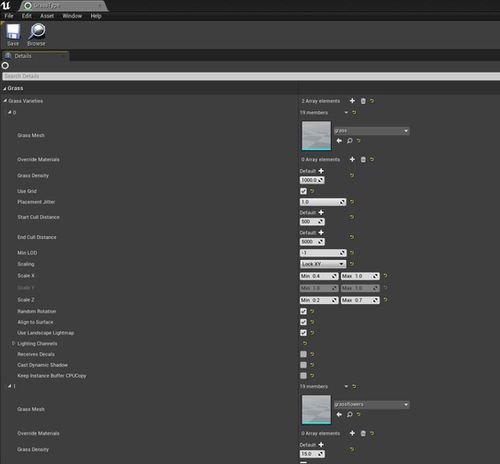
Task: Reset Placement Jitter to default value
Action: tap(352, 202)
